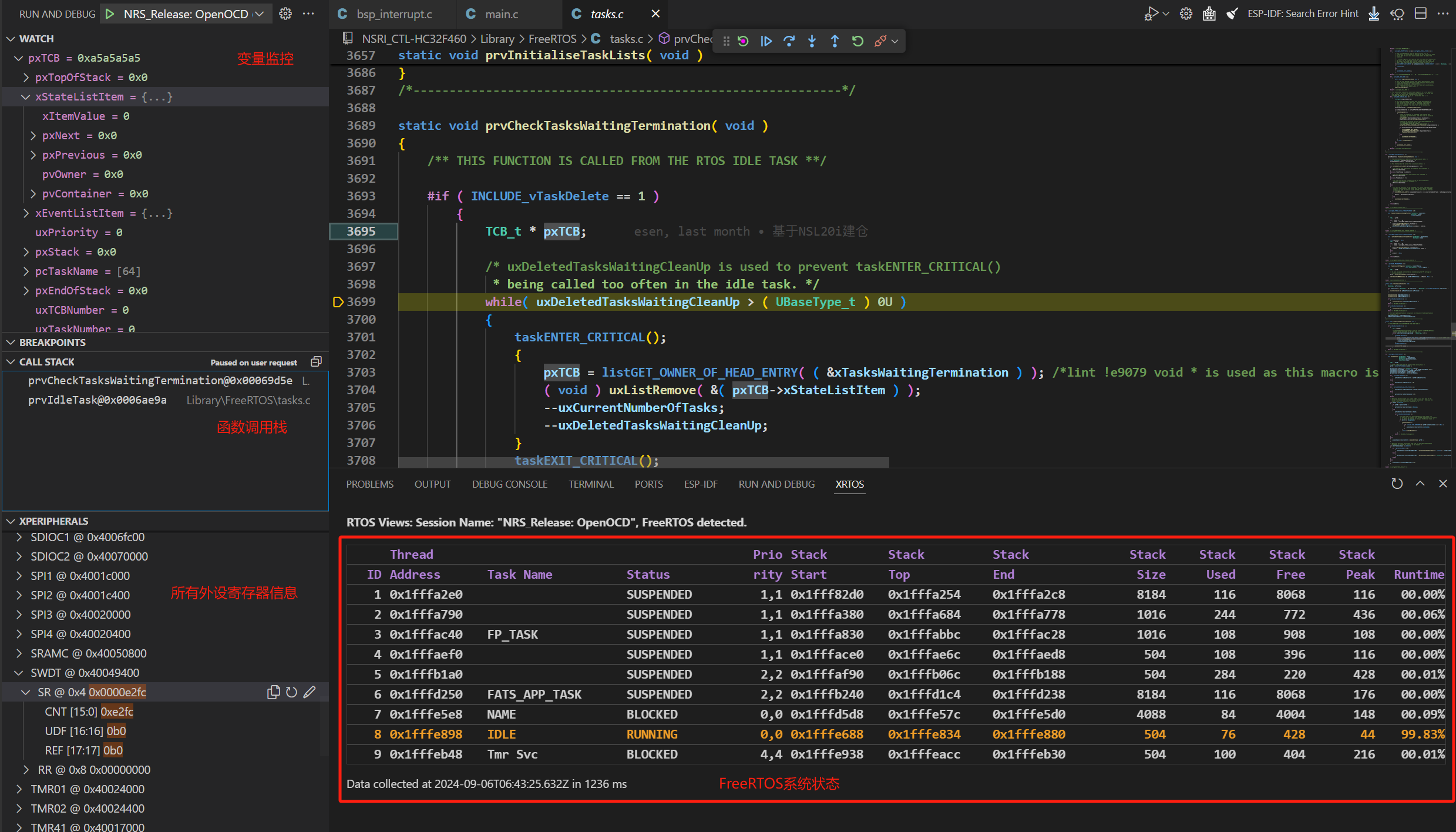The image size is (1456, 832).
Task: Collapse all call stack entries icon
Action: [x=316, y=361]
